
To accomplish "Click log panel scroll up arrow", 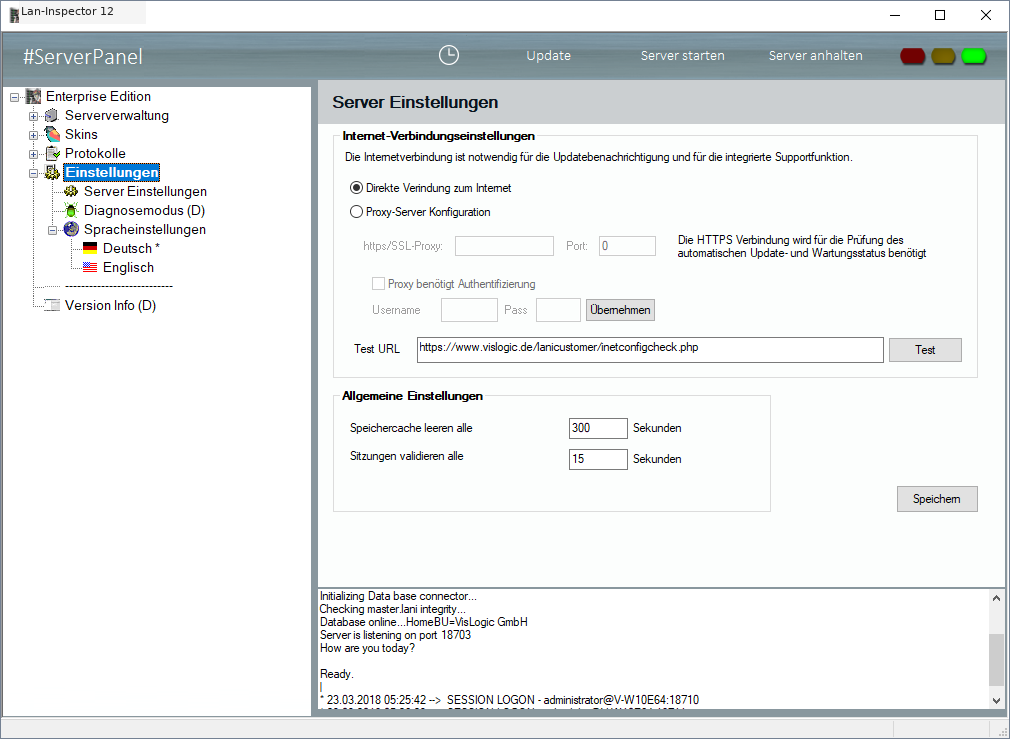I will click(996, 599).
